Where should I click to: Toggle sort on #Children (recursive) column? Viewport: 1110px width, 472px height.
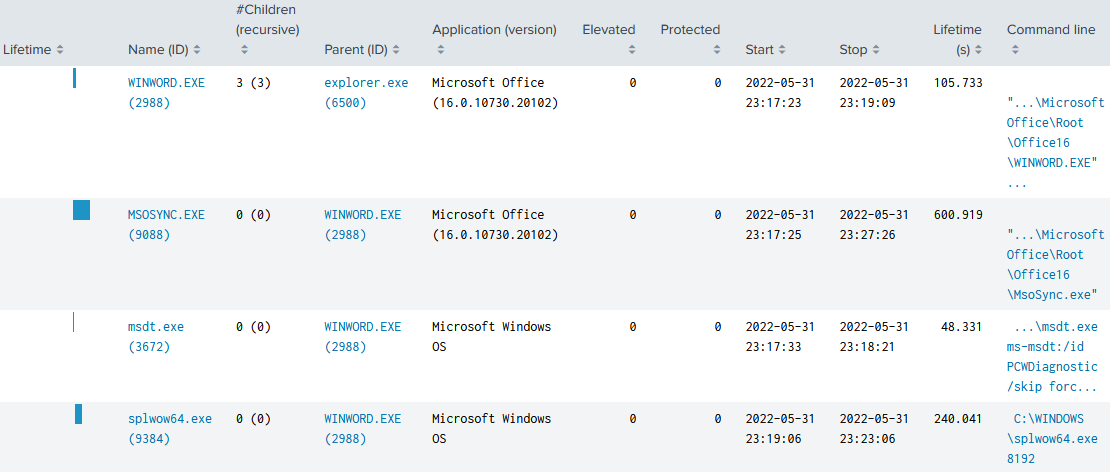point(244,50)
